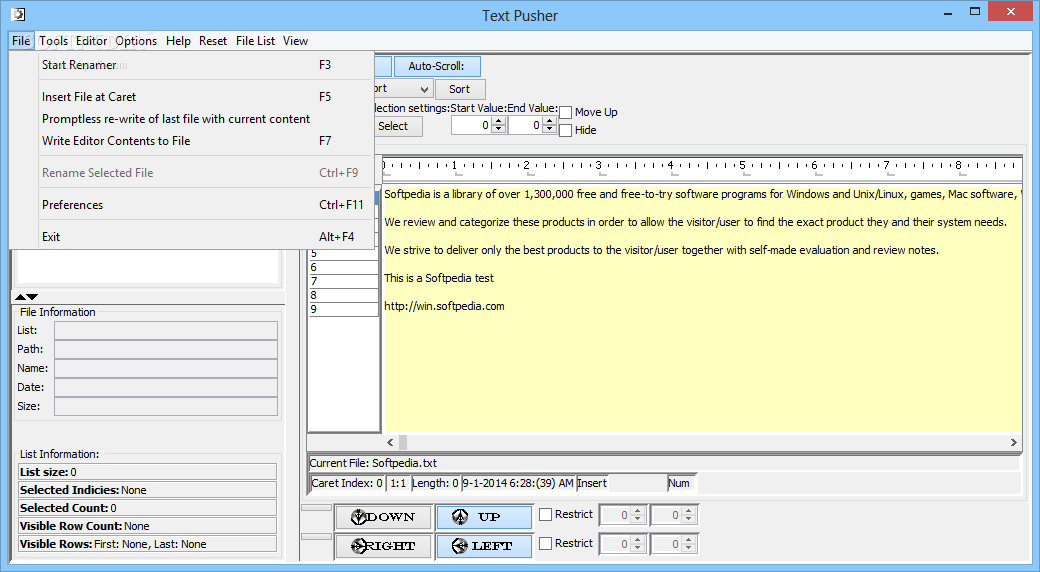Click the 'Selected Indicies: None' row
This screenshot has height=572, width=1040.
[147, 490]
